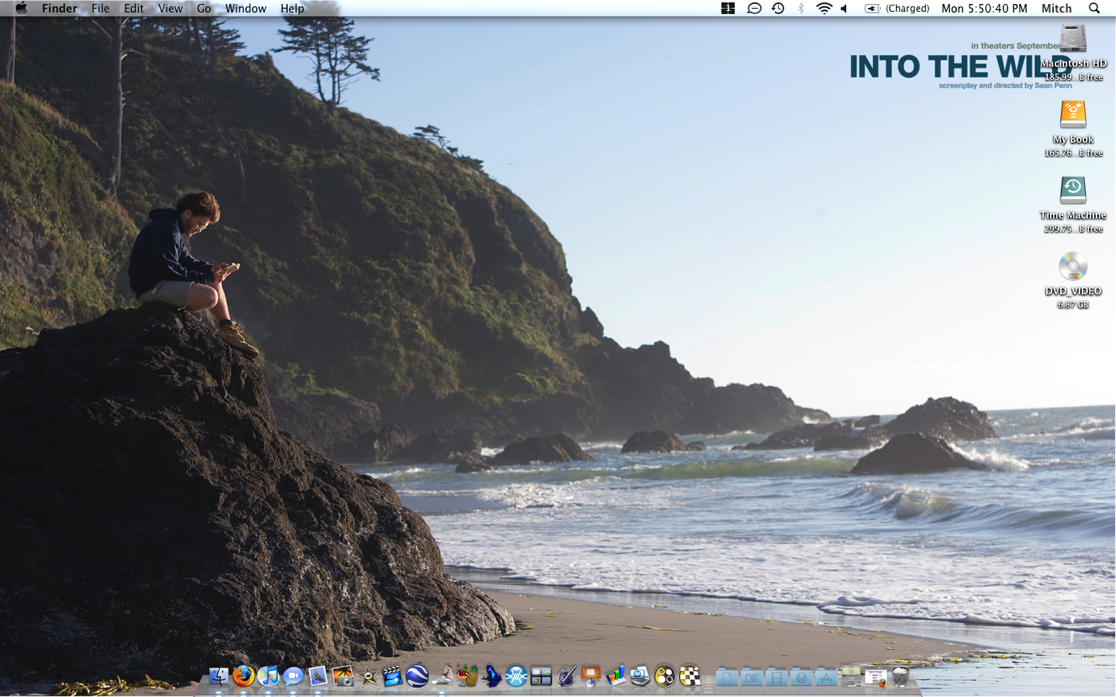
Task: Select the Macintosh HD desktop drive
Action: coord(1073,38)
